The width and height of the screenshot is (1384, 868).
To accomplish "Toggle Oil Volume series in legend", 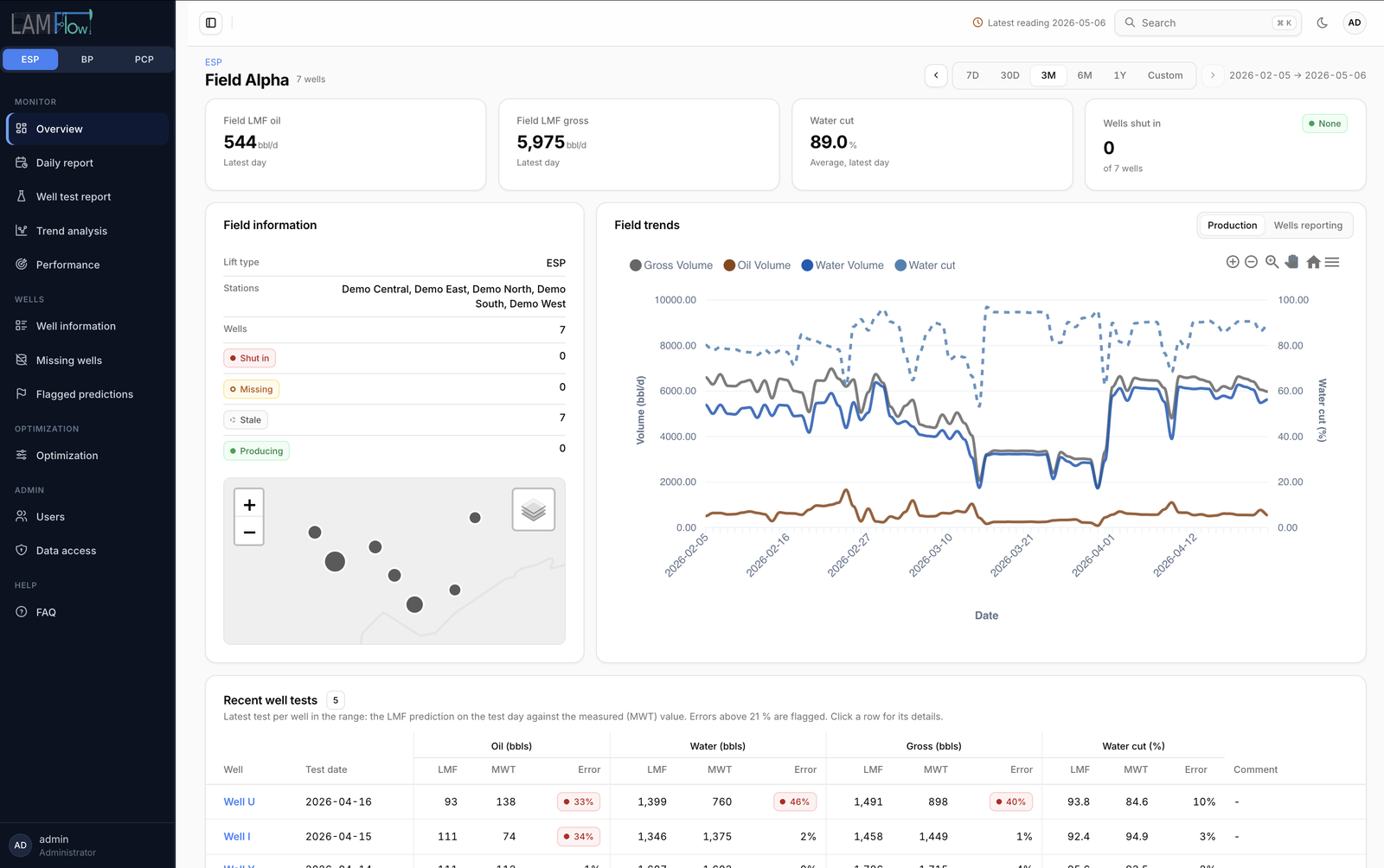I will point(757,265).
